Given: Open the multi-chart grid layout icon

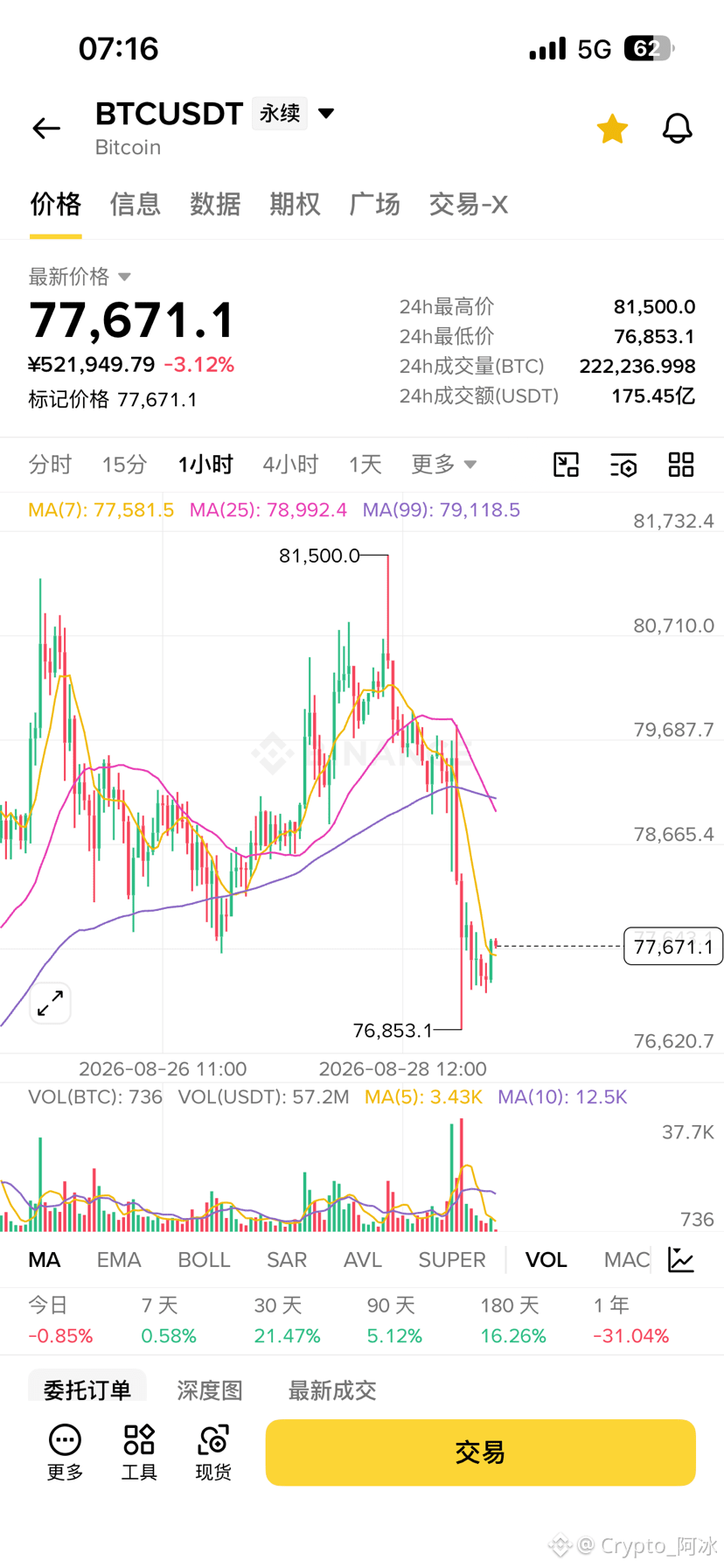Looking at the screenshot, I should (x=681, y=465).
